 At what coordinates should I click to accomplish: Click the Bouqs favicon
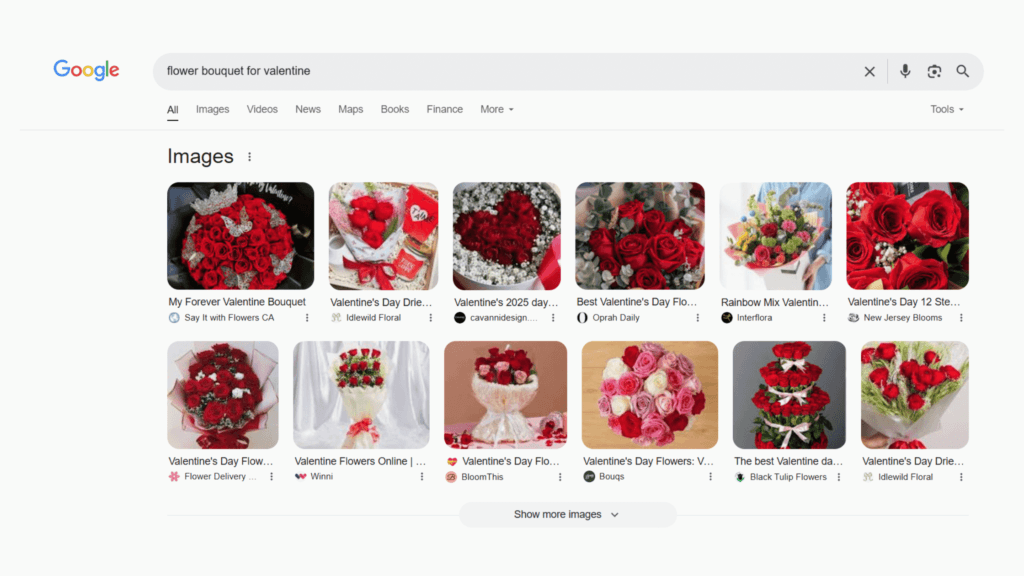point(589,477)
